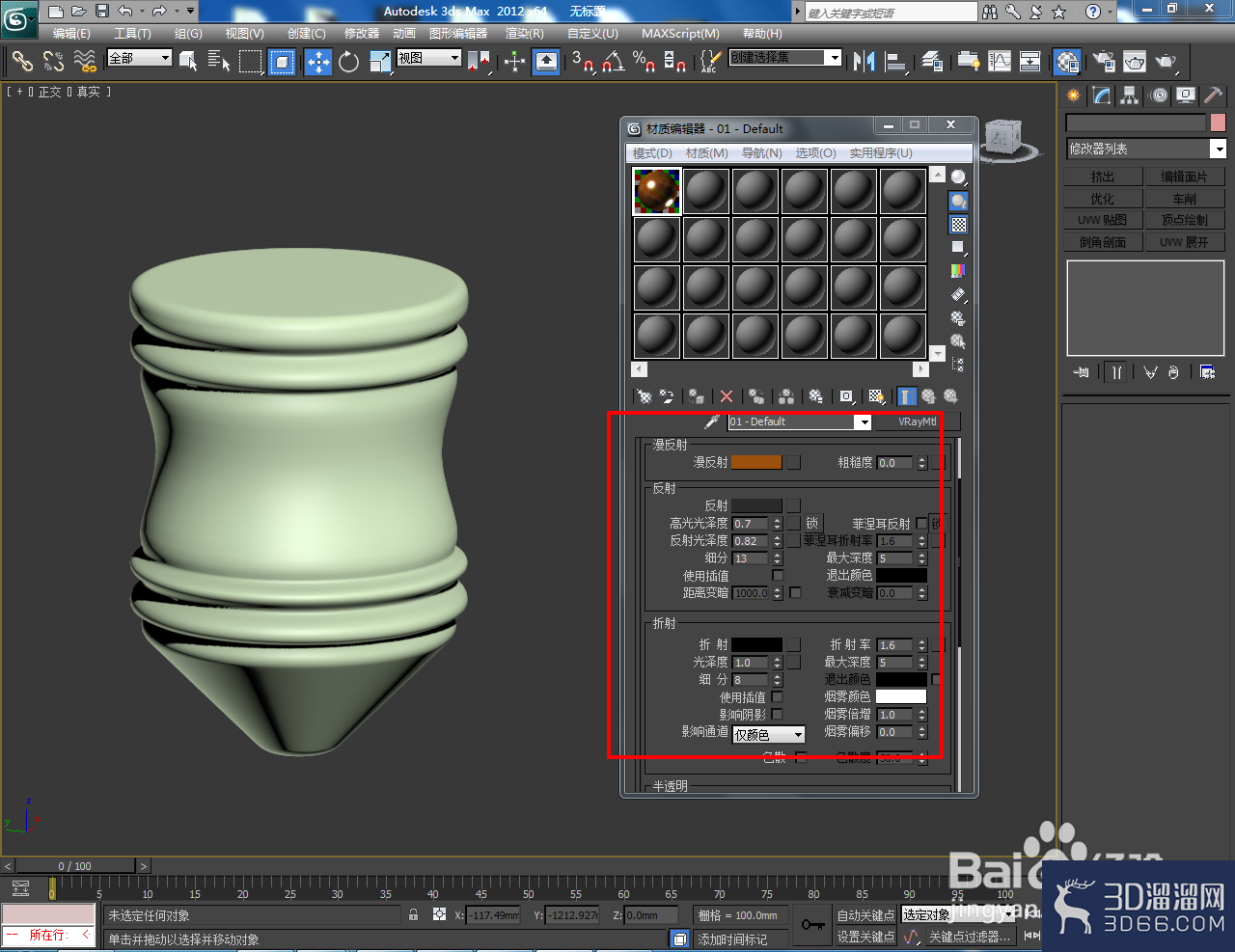
Task: Select the Link tool in main toolbar
Action: click(21, 62)
